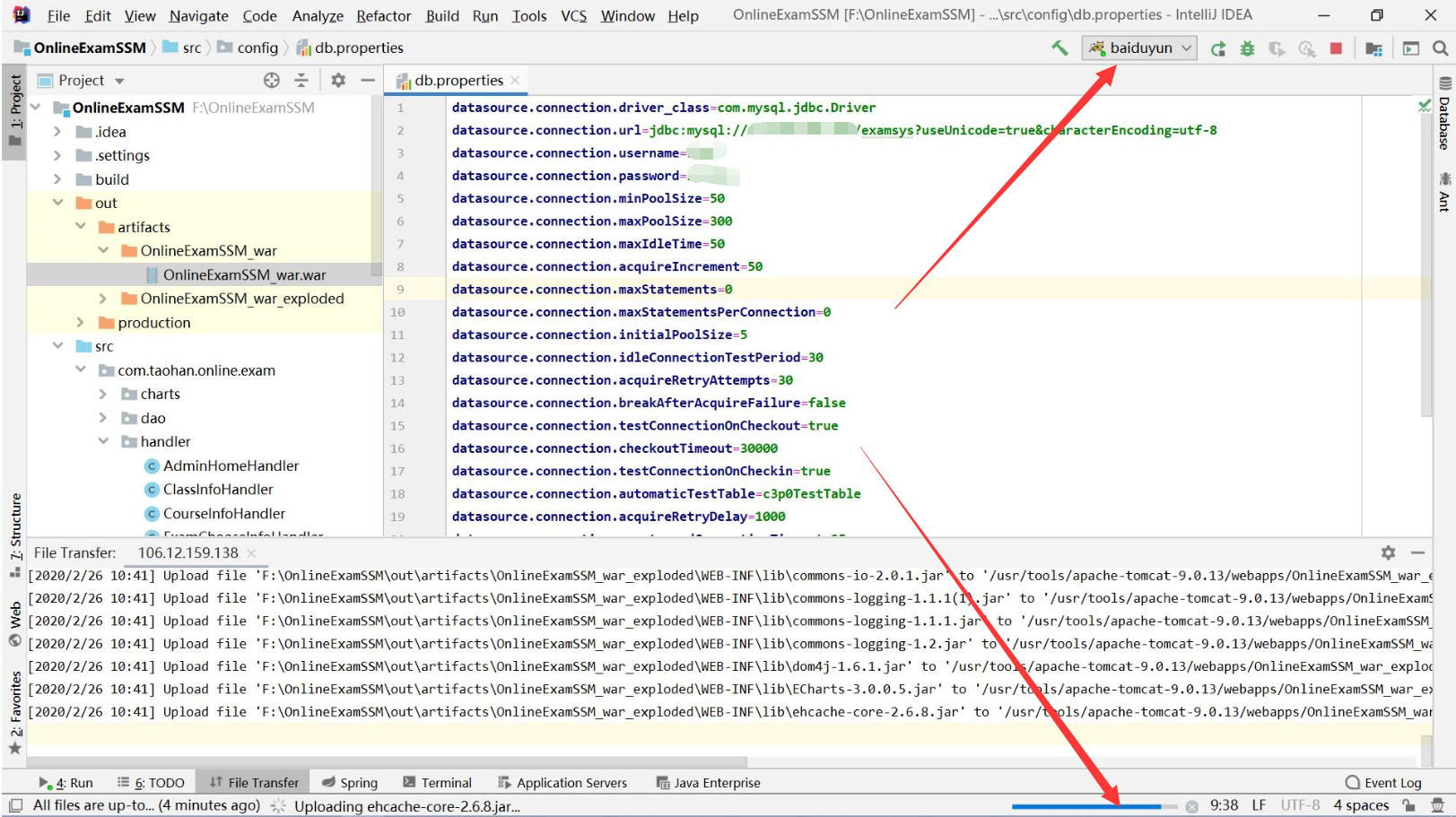Close the 106.12.159.138 transfer tab

pos(251,553)
